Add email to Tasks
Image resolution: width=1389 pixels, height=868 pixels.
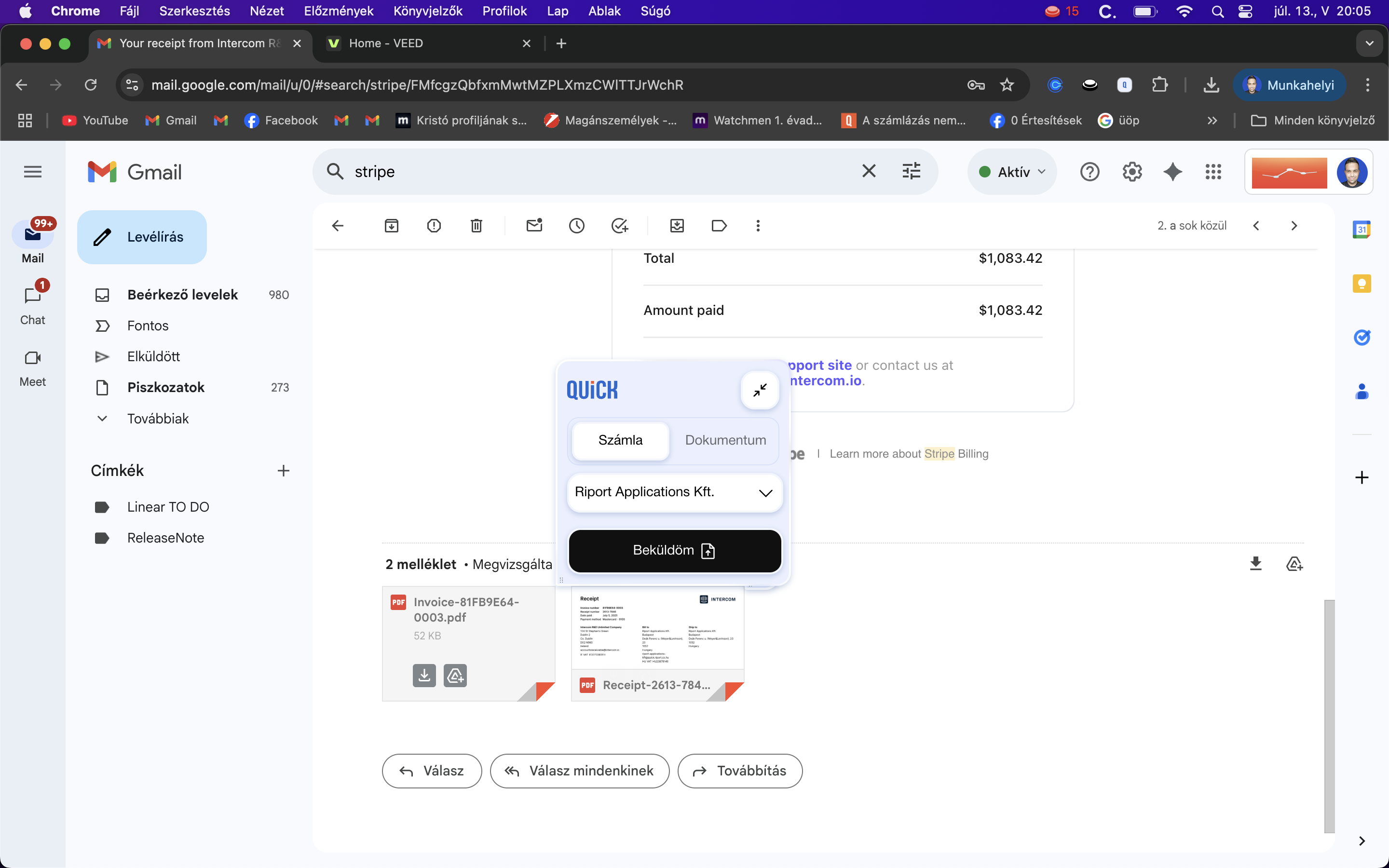[620, 226]
